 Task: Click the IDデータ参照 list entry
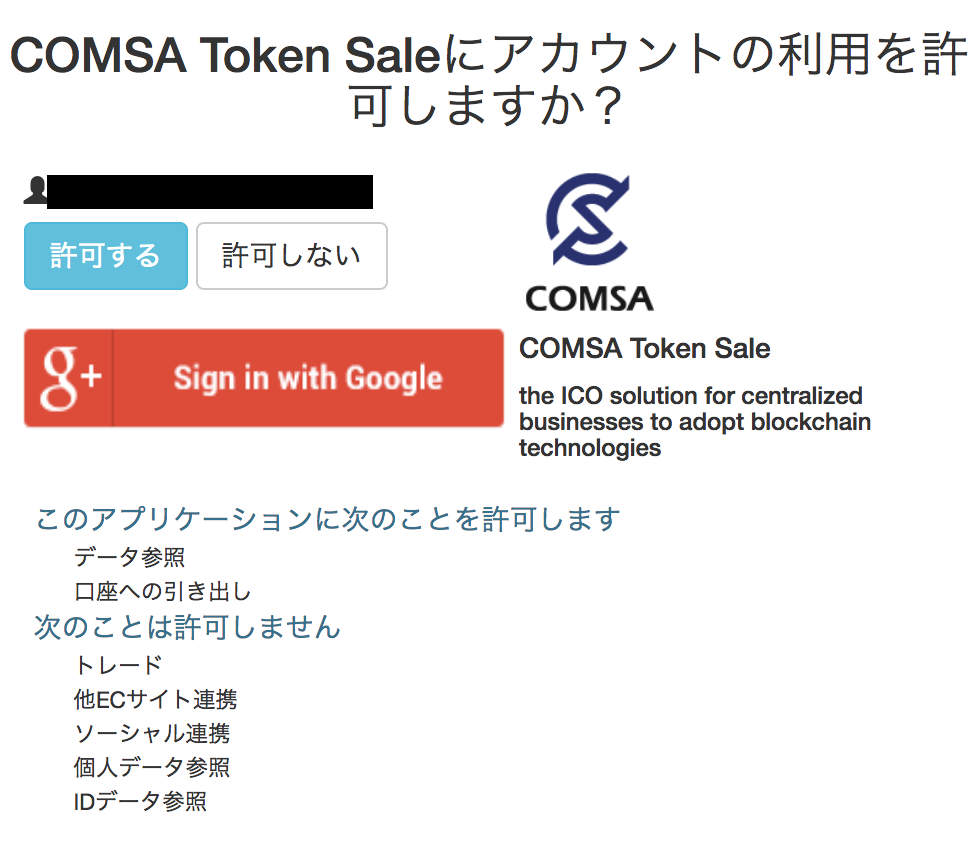tap(143, 800)
